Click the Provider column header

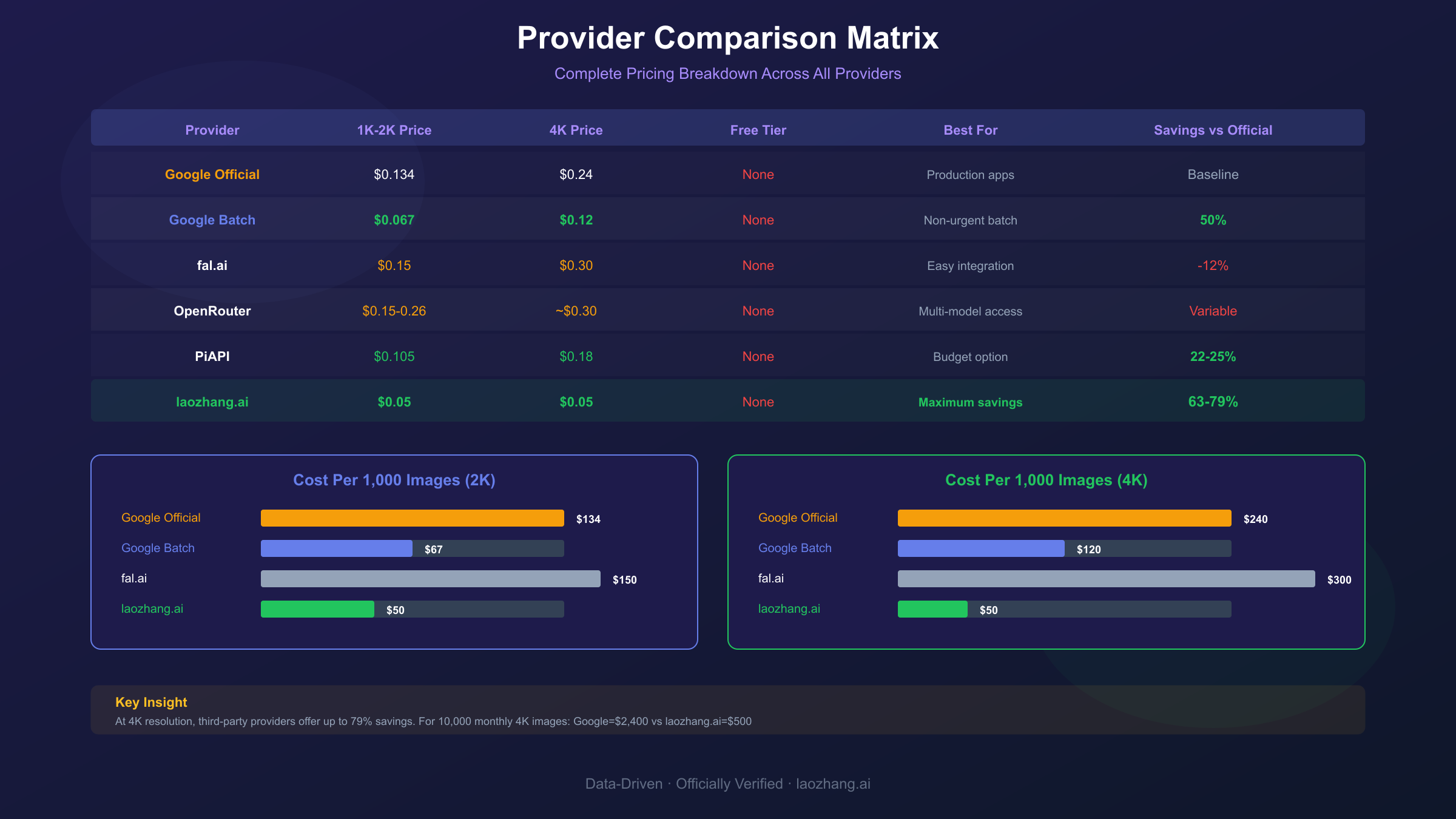tap(212, 130)
